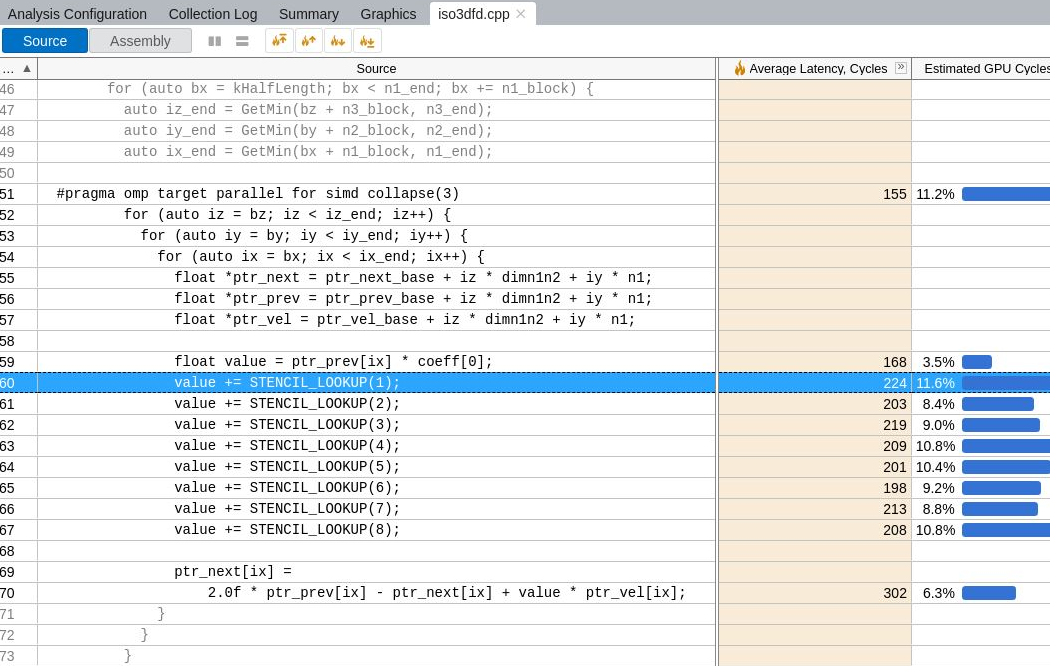Open the Analysis Configuration tab
The width and height of the screenshot is (1055, 666).
(77, 14)
